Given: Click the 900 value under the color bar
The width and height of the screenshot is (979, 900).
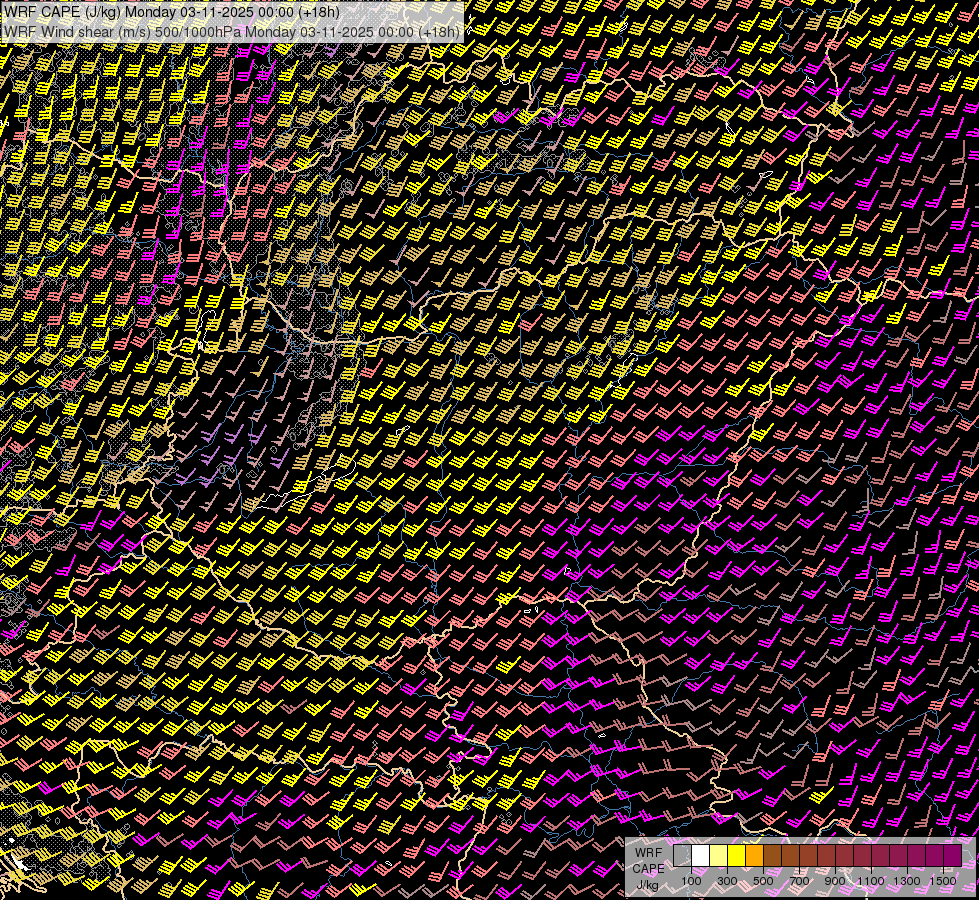Looking at the screenshot, I should (835, 881).
